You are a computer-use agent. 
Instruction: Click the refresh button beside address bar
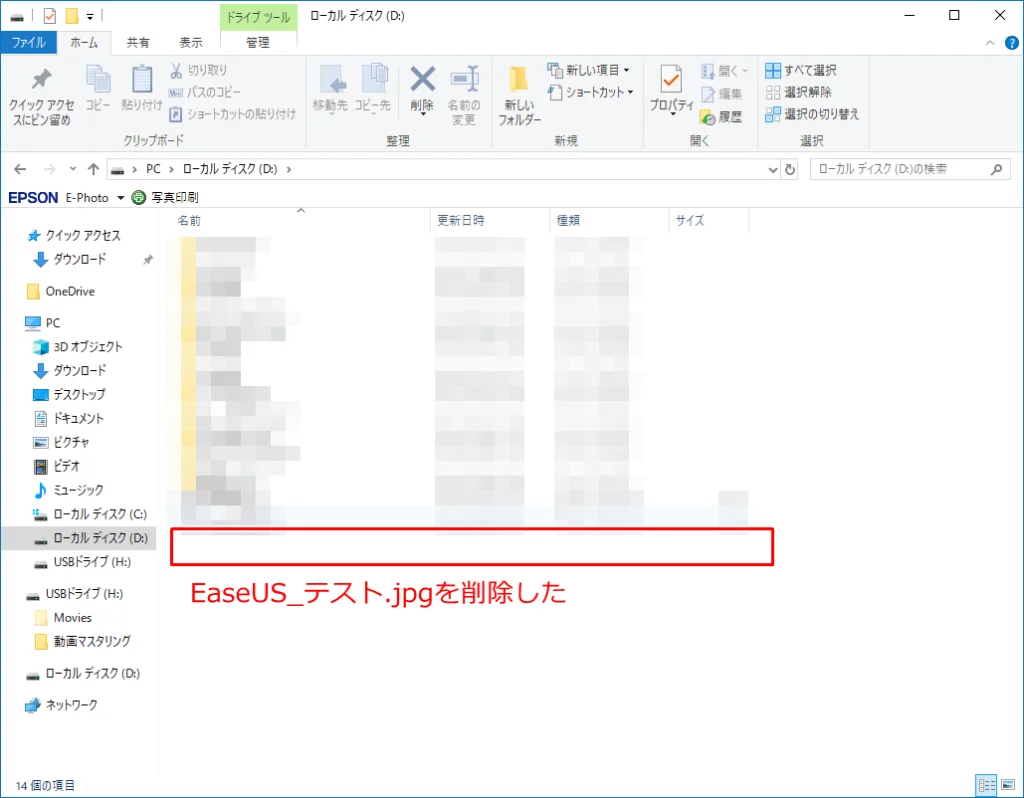coord(790,170)
